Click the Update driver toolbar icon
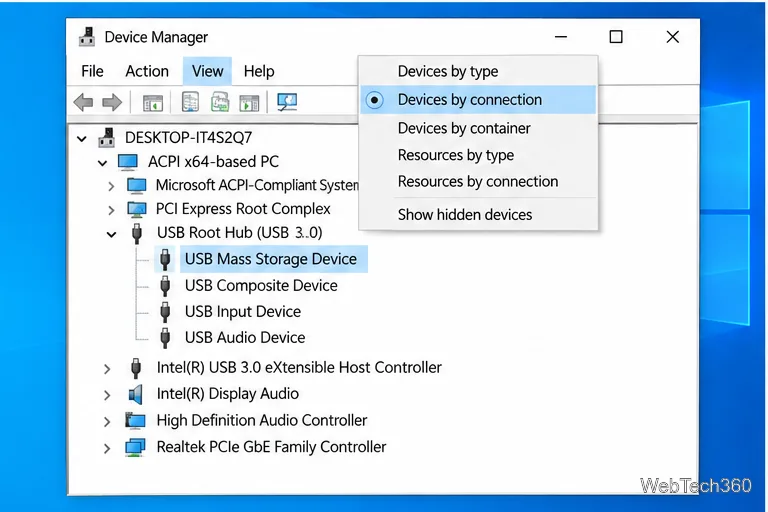The height and width of the screenshot is (512, 768). coord(220,102)
